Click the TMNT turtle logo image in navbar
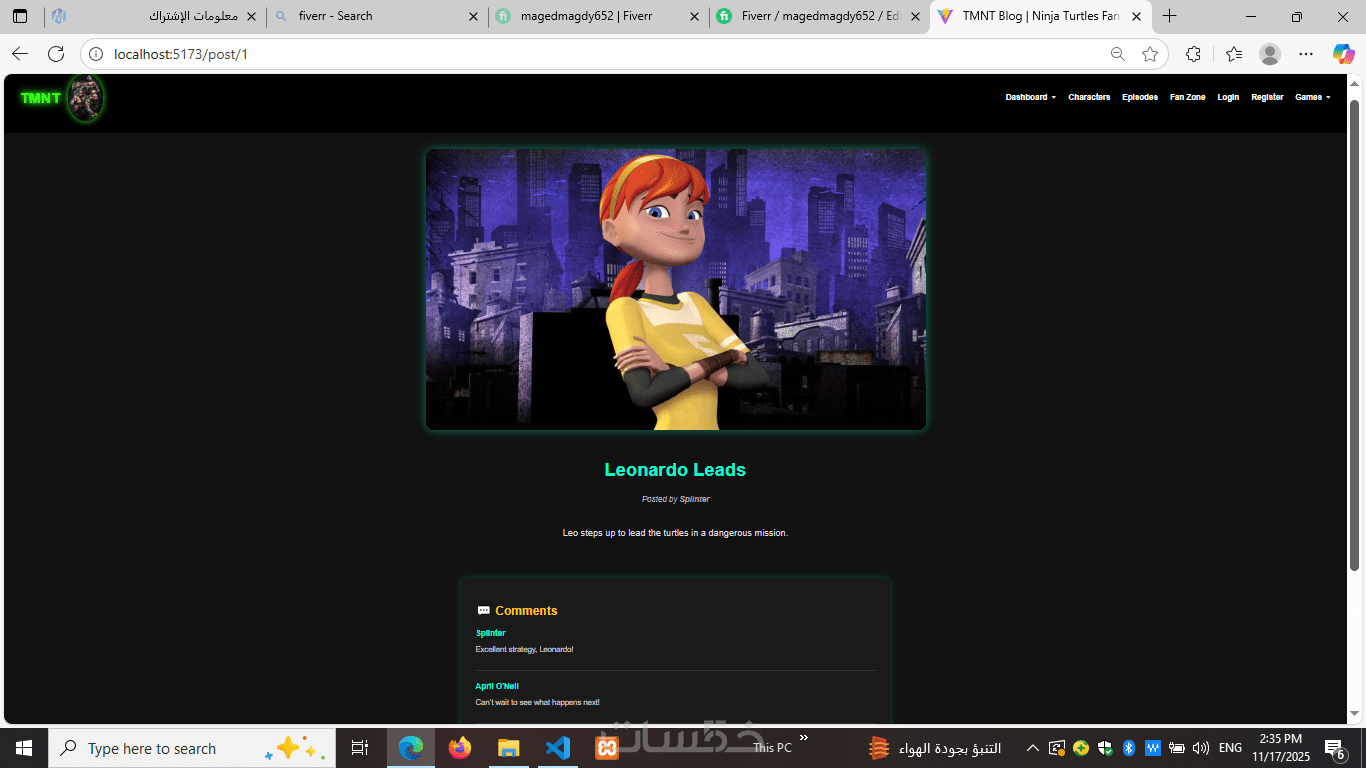Image resolution: width=1366 pixels, height=768 pixels. [x=85, y=99]
